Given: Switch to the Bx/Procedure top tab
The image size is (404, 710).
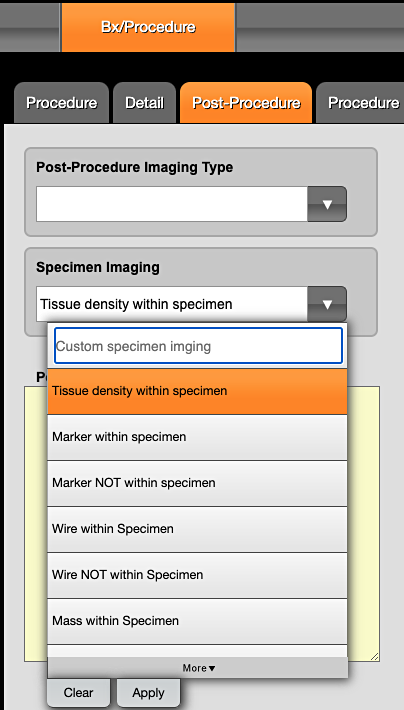Looking at the screenshot, I should [148, 27].
